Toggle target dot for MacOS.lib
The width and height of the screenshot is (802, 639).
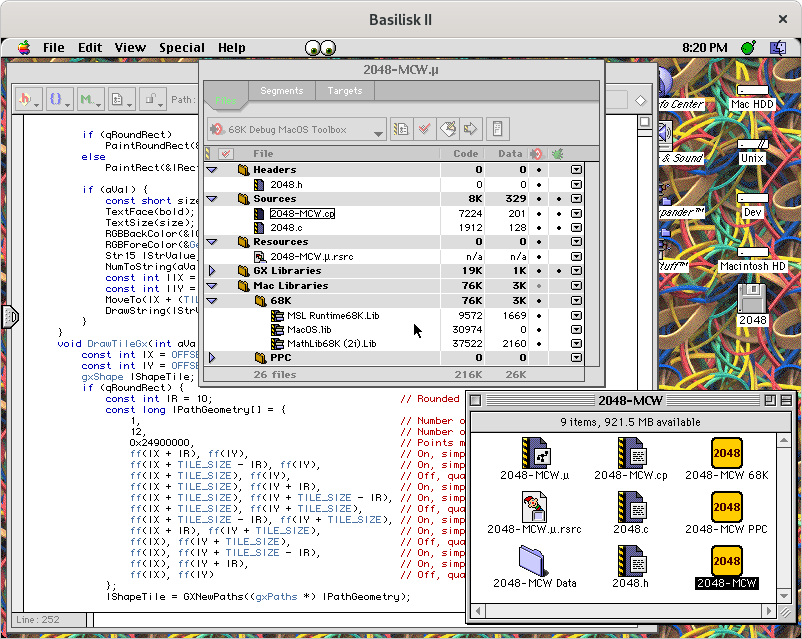pos(539,329)
